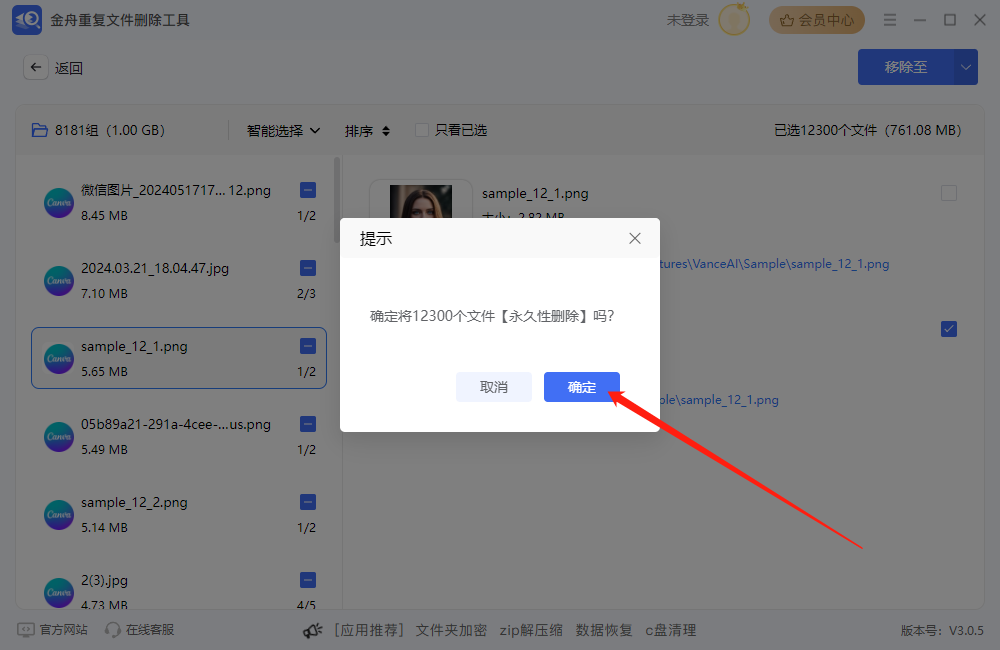This screenshot has width=1000, height=650.
Task: Open the hamburger menu in title bar
Action: tap(890, 19)
